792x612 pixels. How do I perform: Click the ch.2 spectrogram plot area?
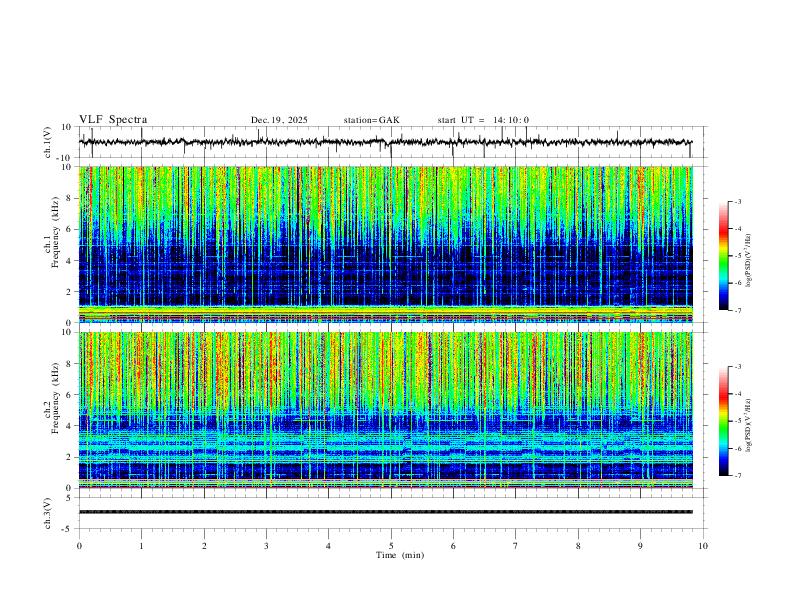(386, 410)
